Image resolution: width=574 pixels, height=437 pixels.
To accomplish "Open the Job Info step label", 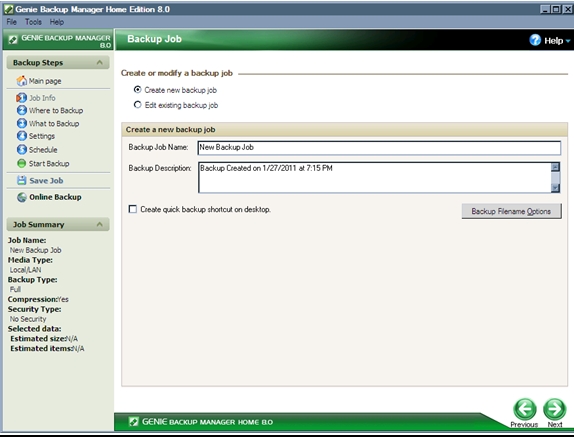I will (42, 98).
